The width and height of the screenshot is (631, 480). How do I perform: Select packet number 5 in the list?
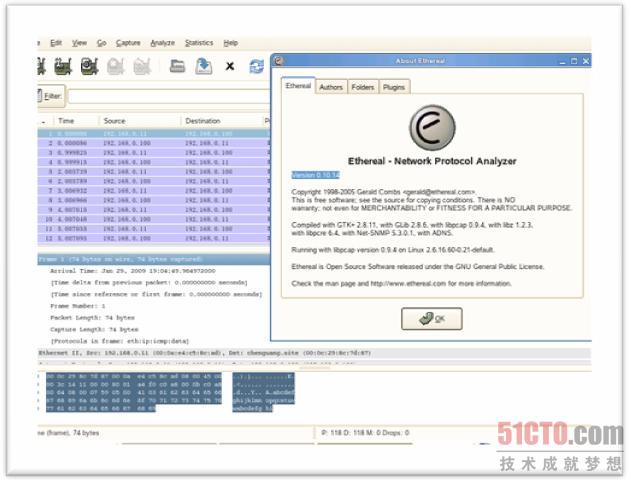(x=154, y=172)
